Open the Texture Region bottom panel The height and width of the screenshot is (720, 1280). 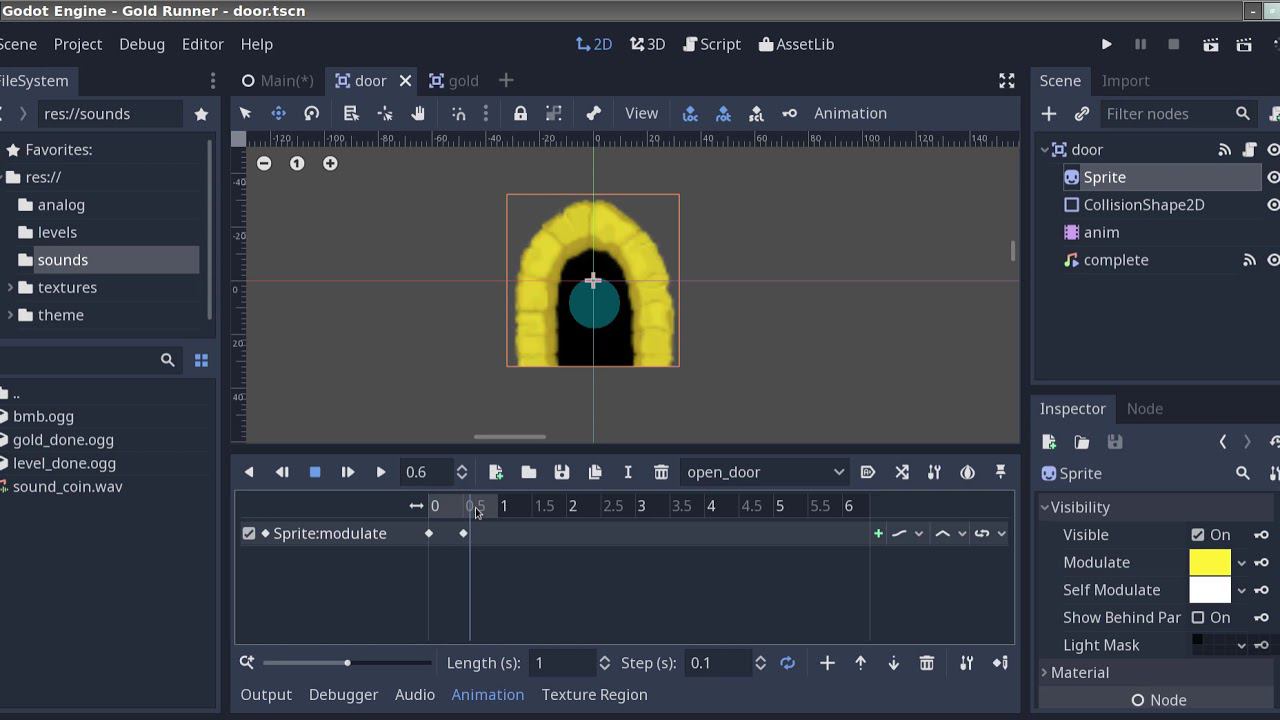coord(594,694)
